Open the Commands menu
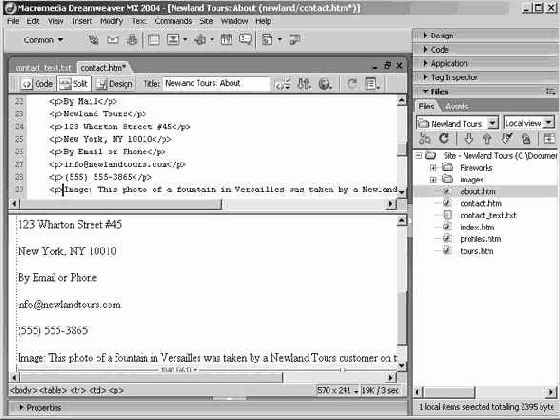The width and height of the screenshot is (560, 420). click(173, 21)
